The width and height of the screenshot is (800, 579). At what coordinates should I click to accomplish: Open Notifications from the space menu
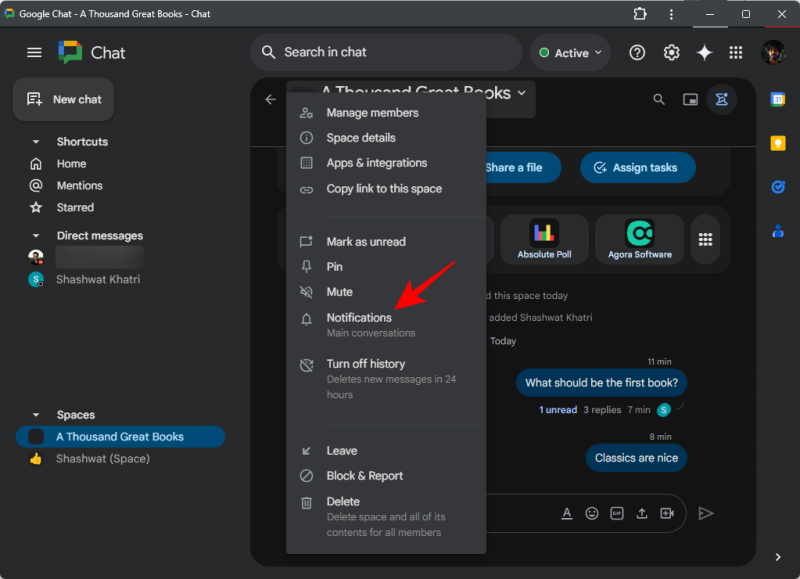358,318
